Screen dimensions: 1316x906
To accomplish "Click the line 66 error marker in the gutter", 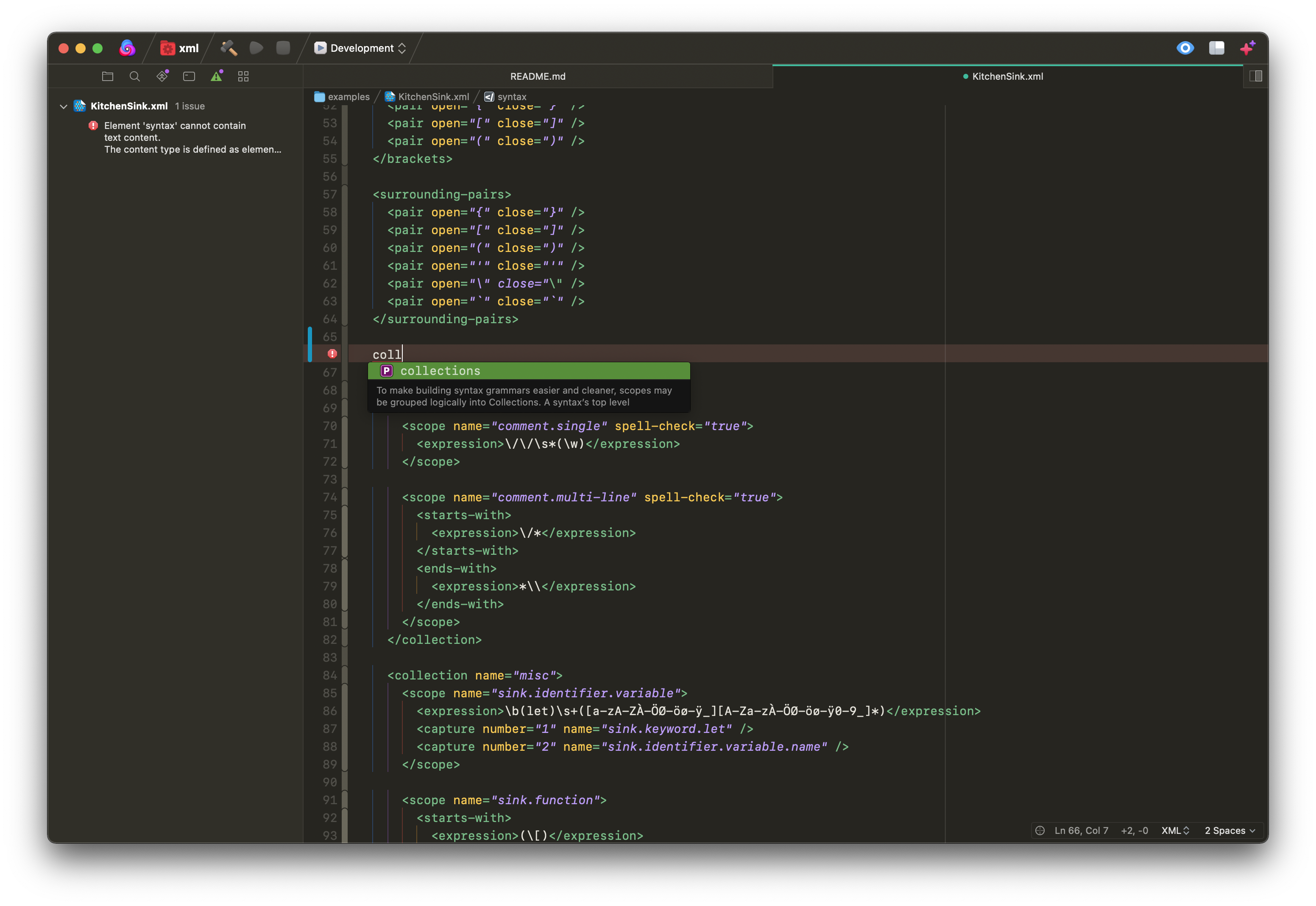I will (332, 354).
